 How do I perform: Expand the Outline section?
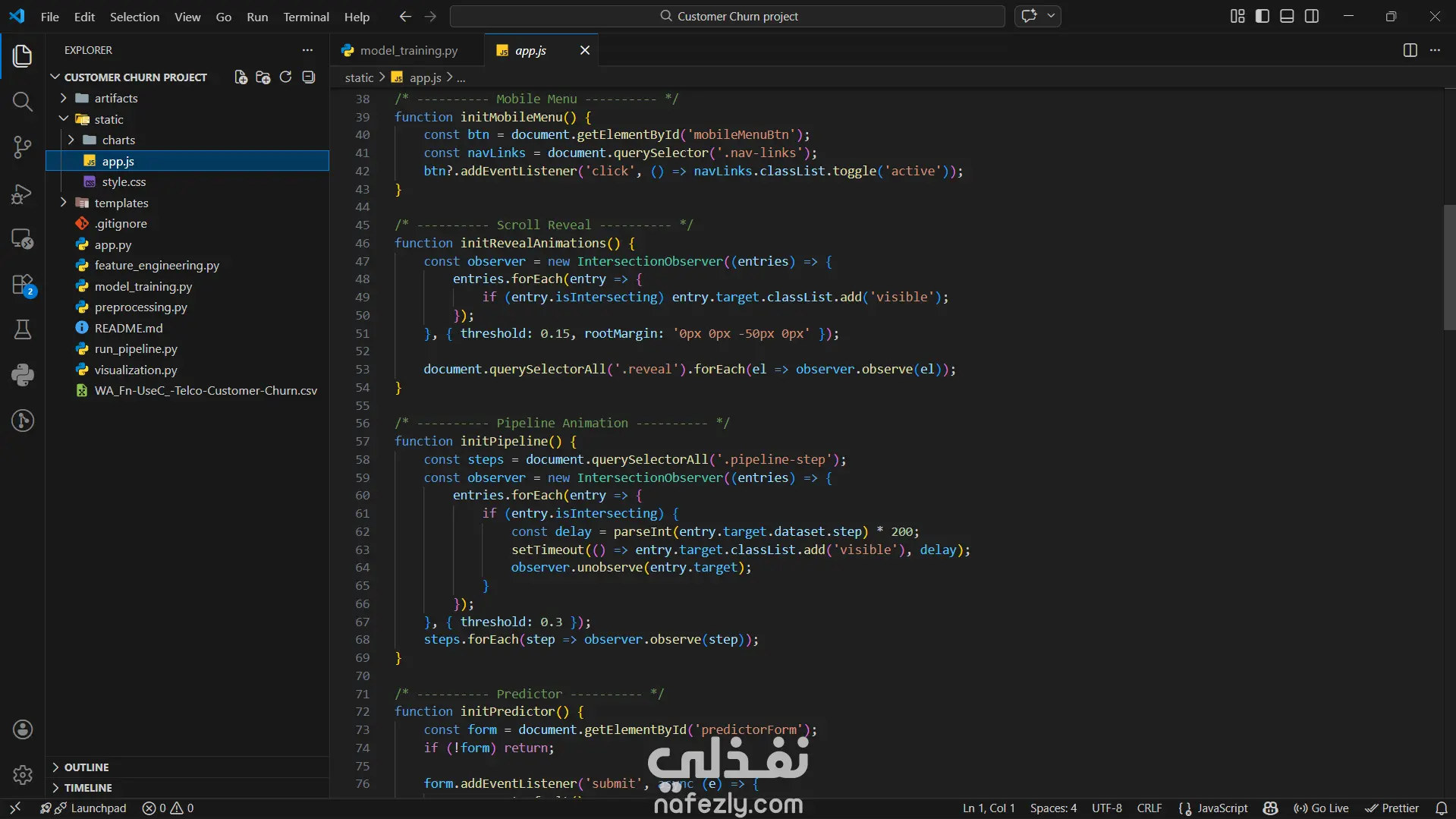[x=187, y=767]
